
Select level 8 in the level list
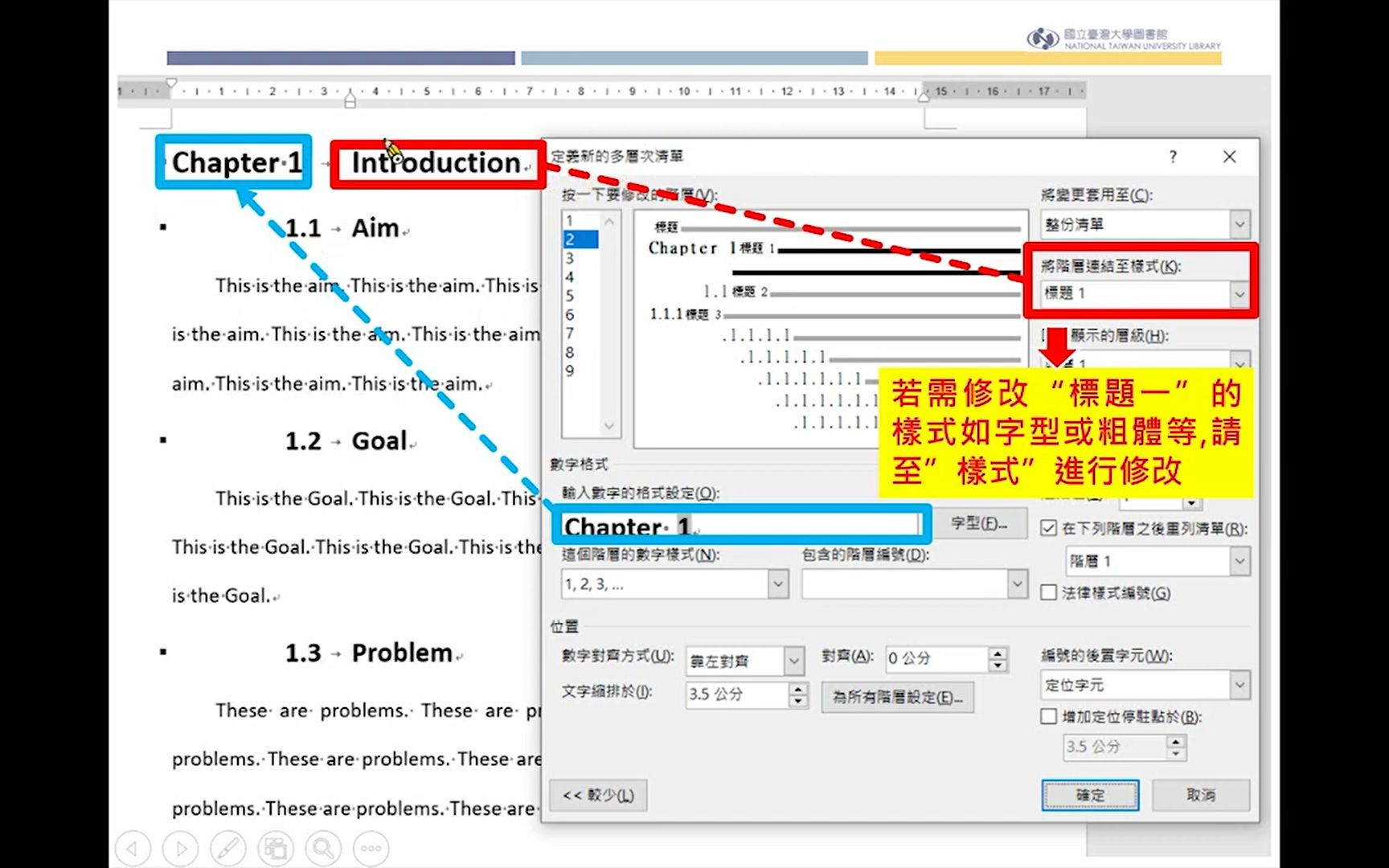coord(580,352)
